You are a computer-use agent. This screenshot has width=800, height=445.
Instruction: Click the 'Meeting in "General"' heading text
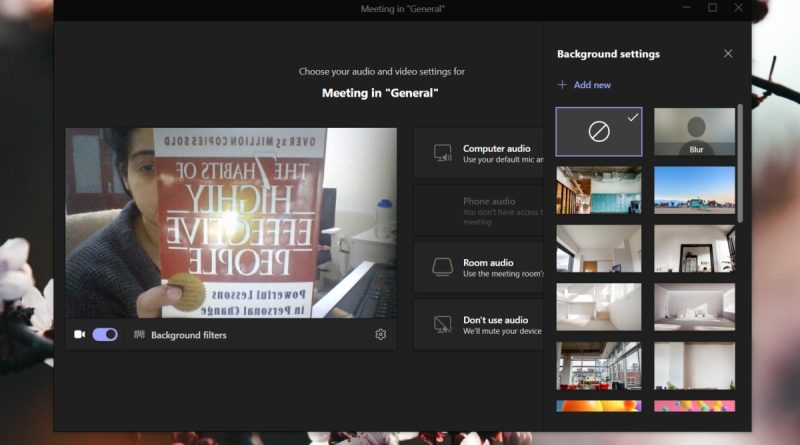380,93
